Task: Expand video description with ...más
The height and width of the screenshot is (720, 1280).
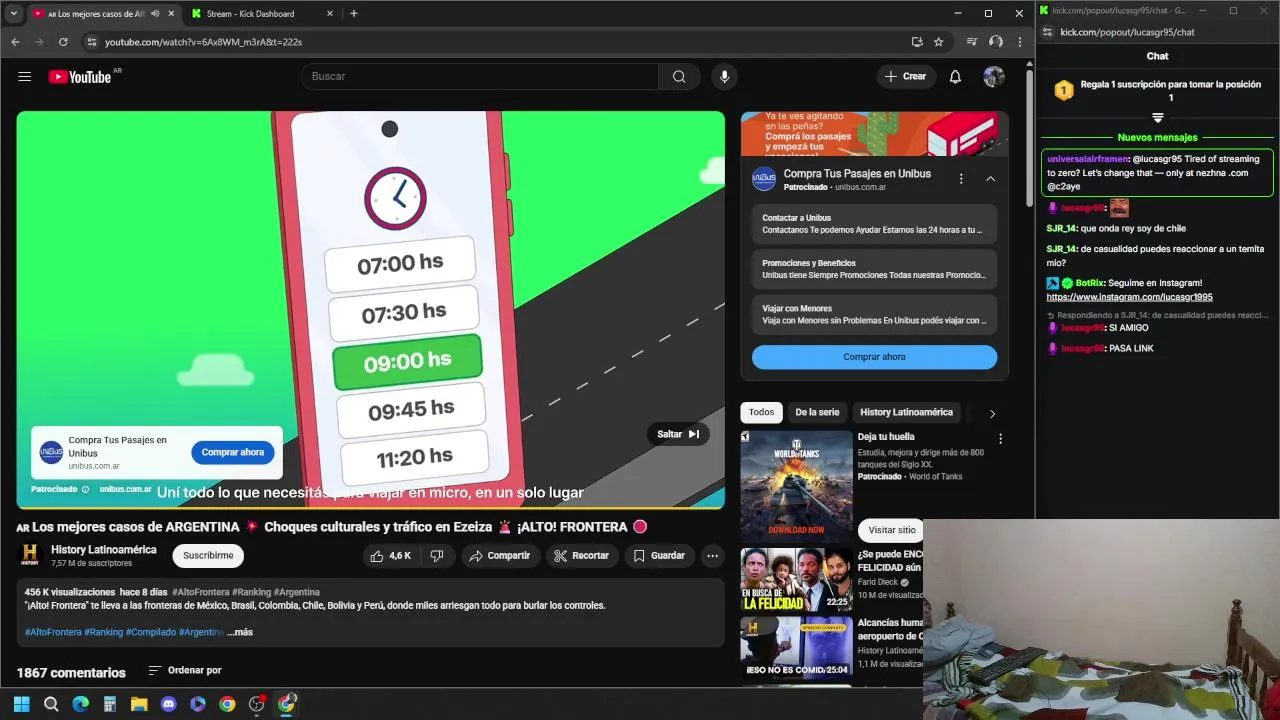Action: click(x=240, y=632)
